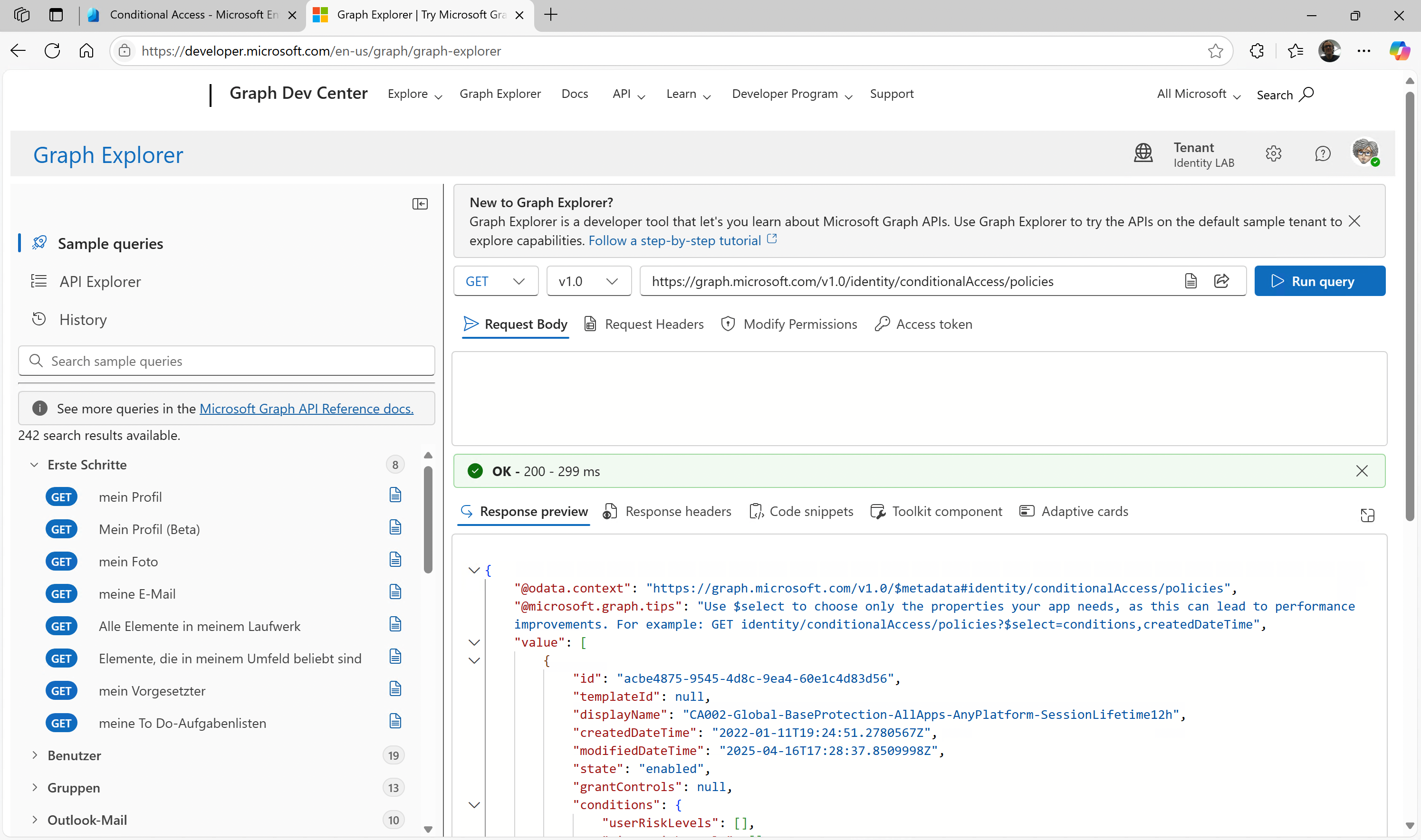Open the All Microsoft menu
Screen dimensions: 1421x840
pyautogui.click(x=1199, y=94)
